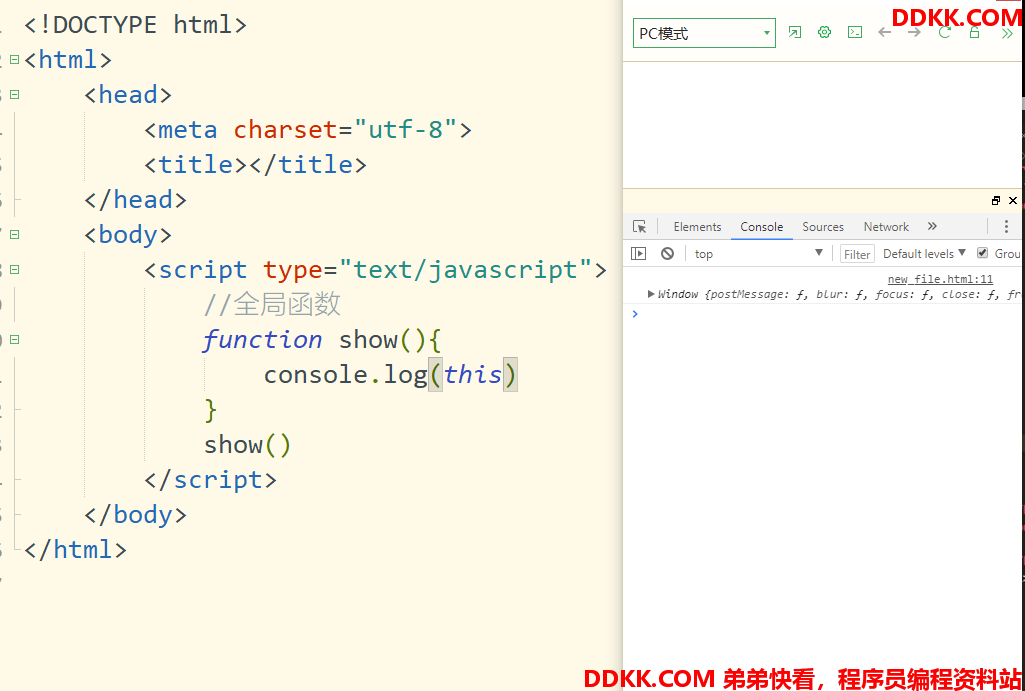Click the </body> closing tag

(x=135, y=514)
